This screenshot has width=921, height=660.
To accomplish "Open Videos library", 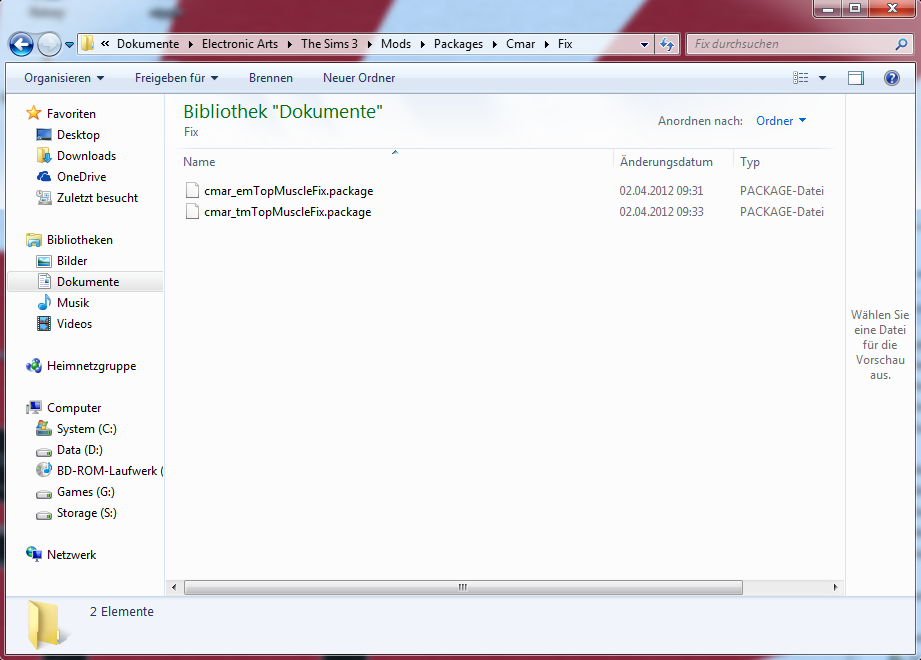I will point(74,324).
